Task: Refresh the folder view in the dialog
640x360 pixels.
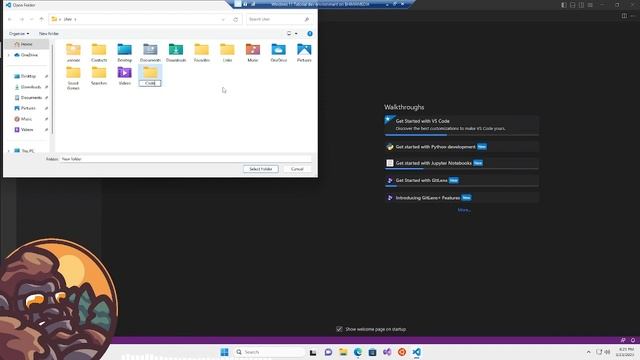Action: pyautogui.click(x=236, y=19)
